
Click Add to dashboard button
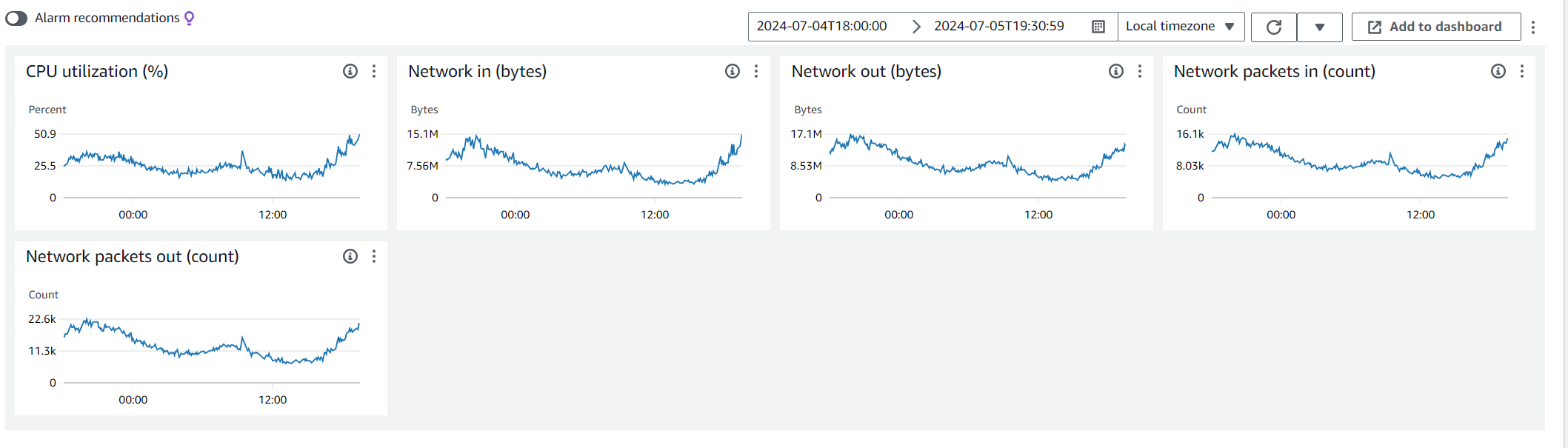1436,27
